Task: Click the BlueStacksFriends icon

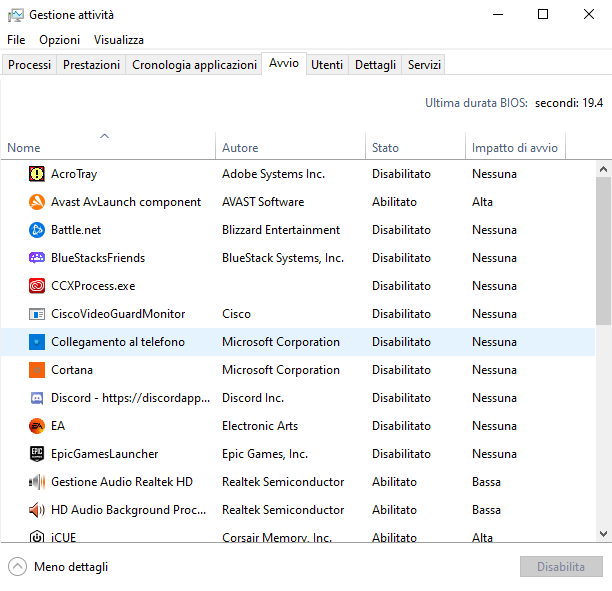Action: point(37,258)
